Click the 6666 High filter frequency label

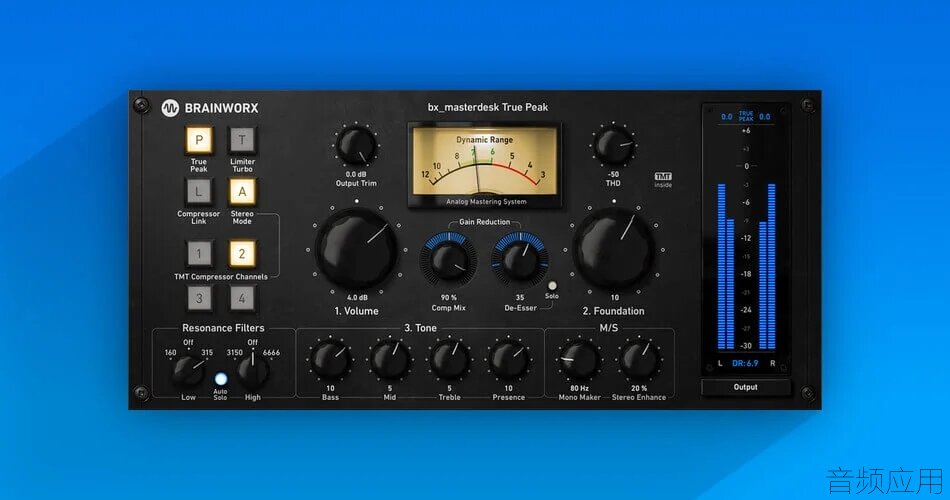(x=271, y=352)
